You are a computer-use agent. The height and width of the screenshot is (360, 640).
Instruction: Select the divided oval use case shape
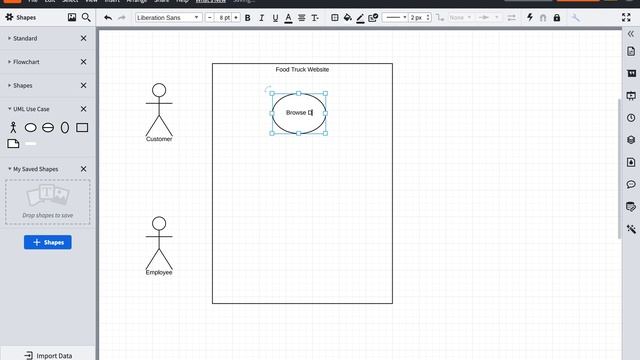tap(48, 128)
